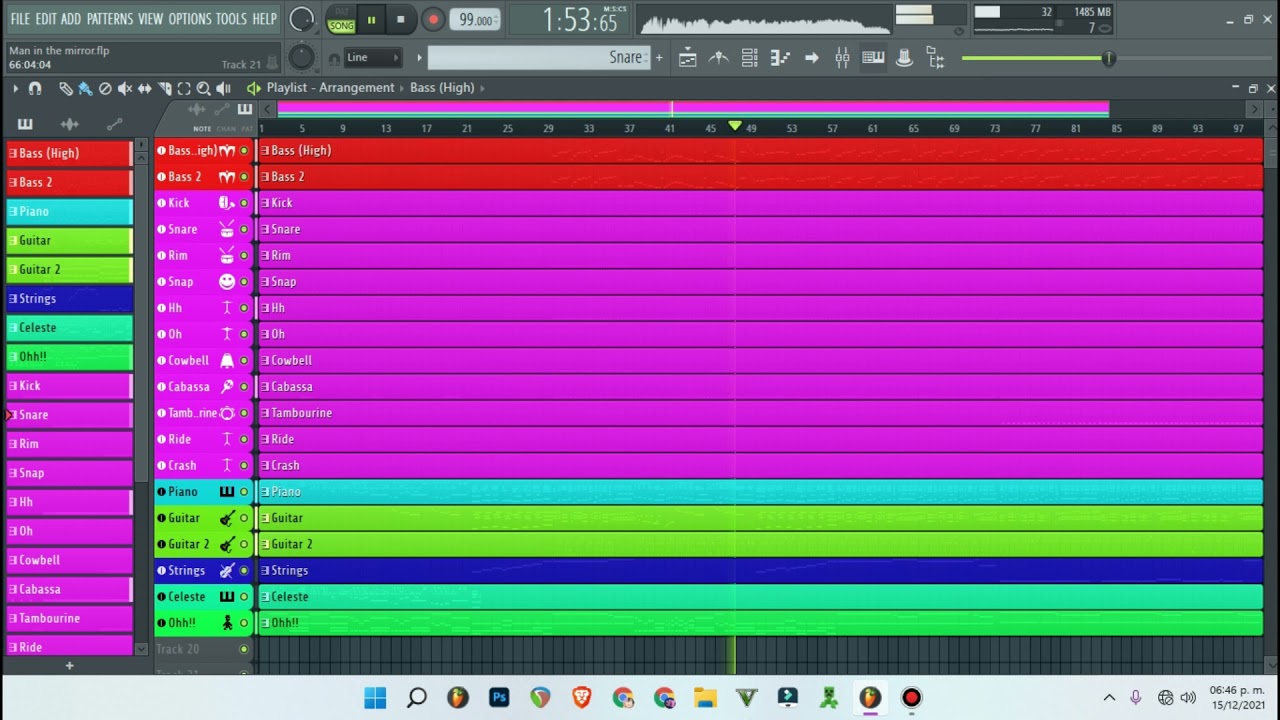Open the plugin picker folder-tree icon

[935, 58]
